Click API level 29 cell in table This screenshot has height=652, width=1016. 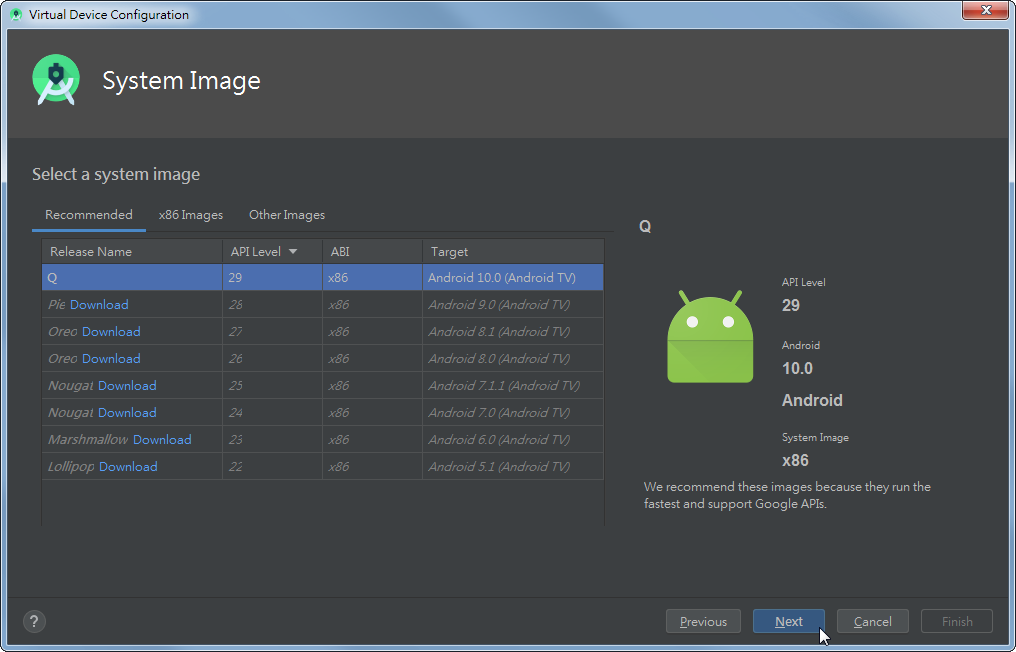273,277
